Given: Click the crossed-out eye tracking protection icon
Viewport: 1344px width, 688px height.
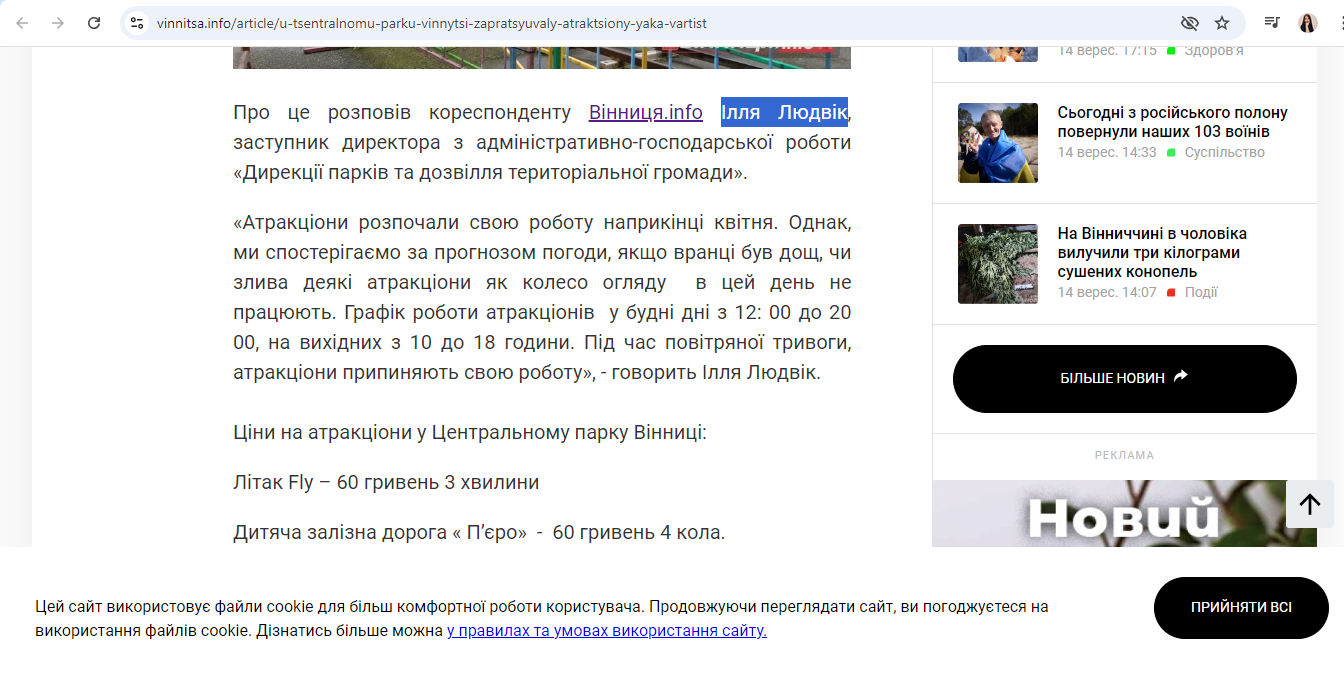Looking at the screenshot, I should click(x=1189, y=23).
